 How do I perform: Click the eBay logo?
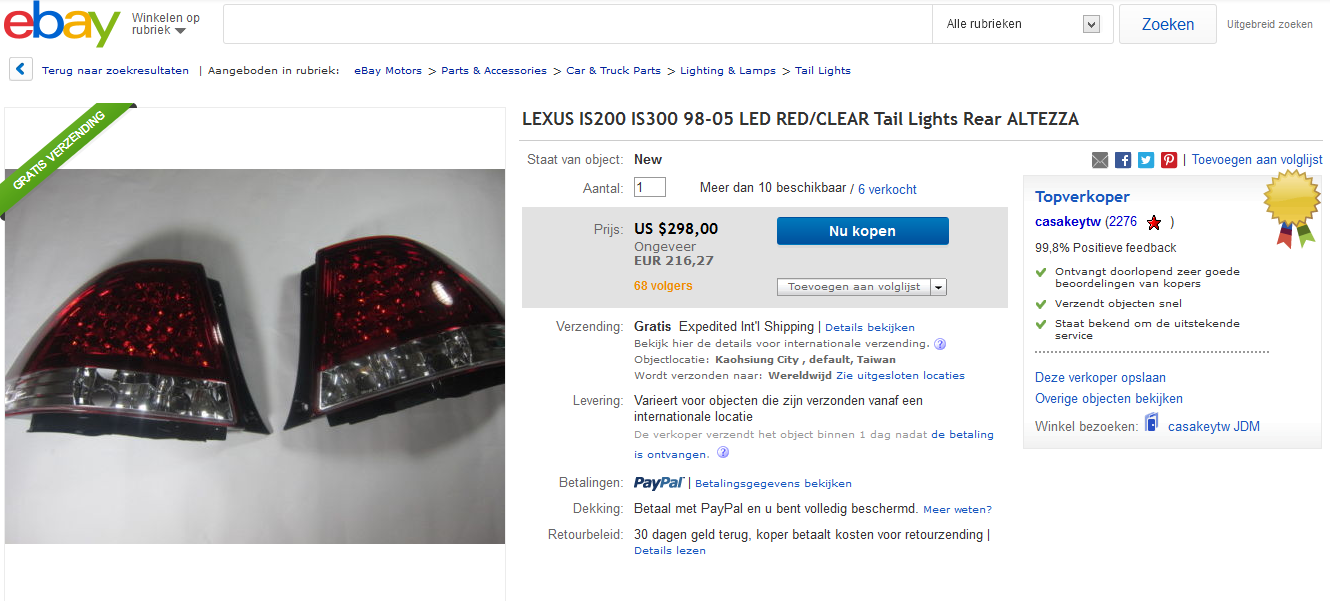(61, 24)
